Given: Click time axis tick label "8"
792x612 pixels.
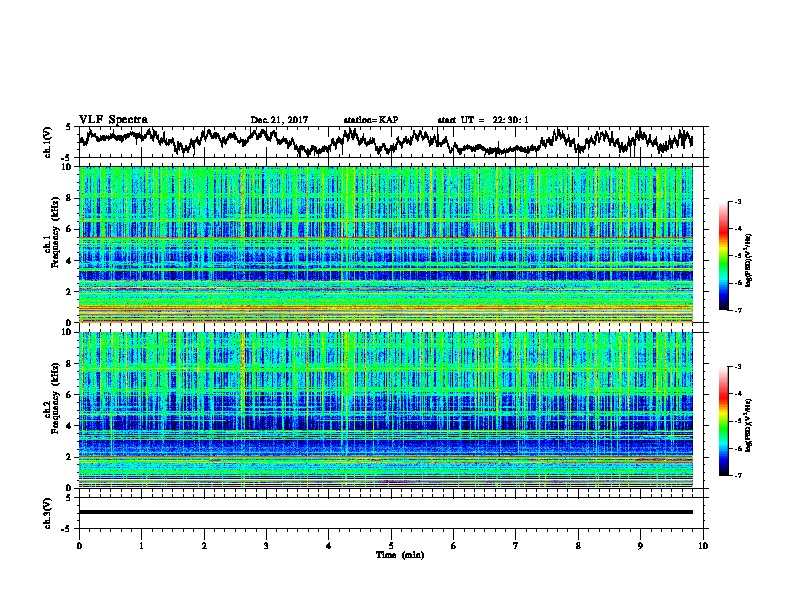Looking at the screenshot, I should click(x=578, y=546).
